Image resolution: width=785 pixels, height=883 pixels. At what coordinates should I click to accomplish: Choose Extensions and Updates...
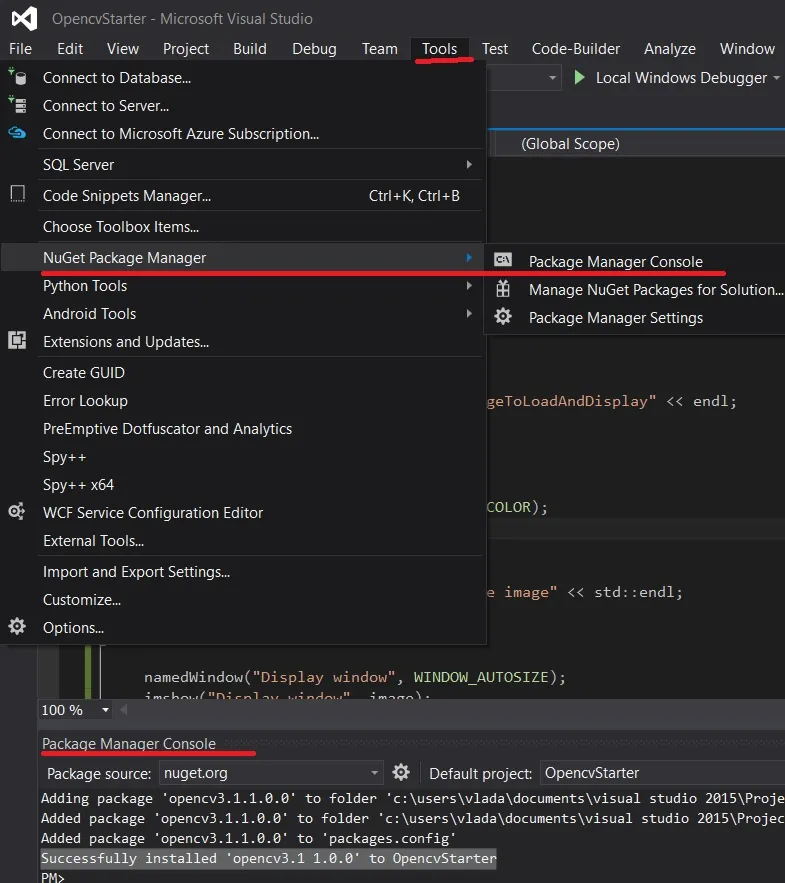243,342
